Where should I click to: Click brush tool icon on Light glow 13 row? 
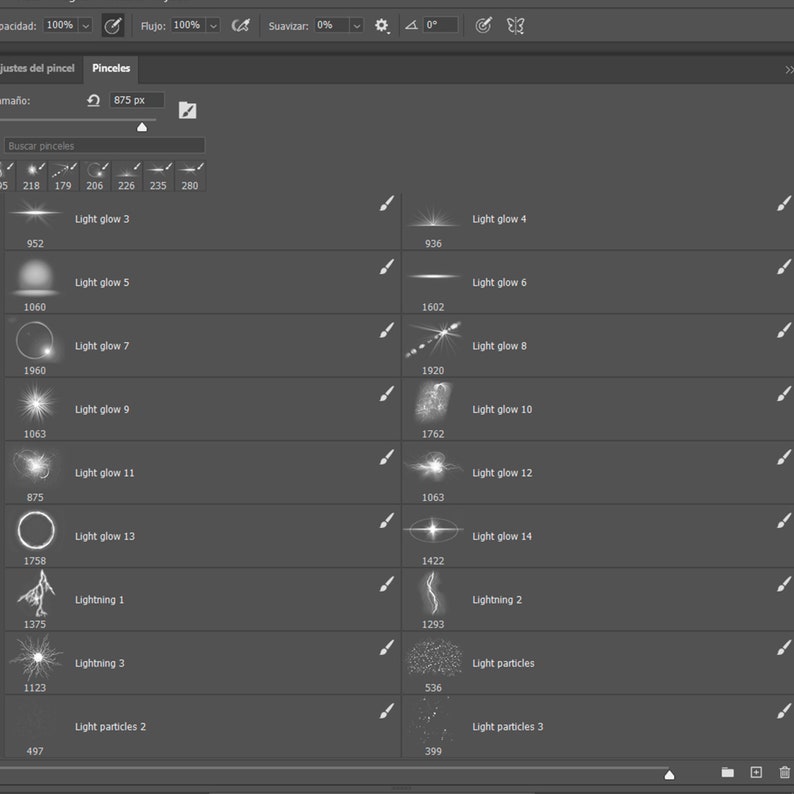point(386,521)
